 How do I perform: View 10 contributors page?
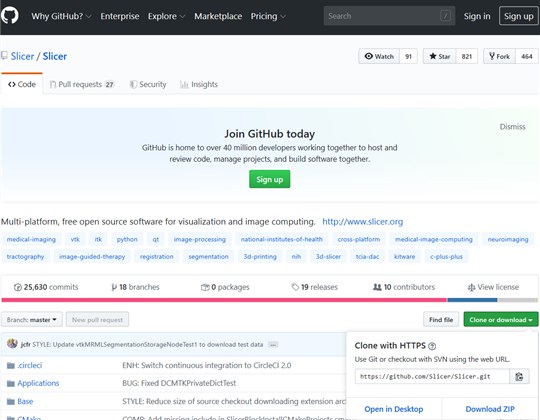tap(404, 287)
